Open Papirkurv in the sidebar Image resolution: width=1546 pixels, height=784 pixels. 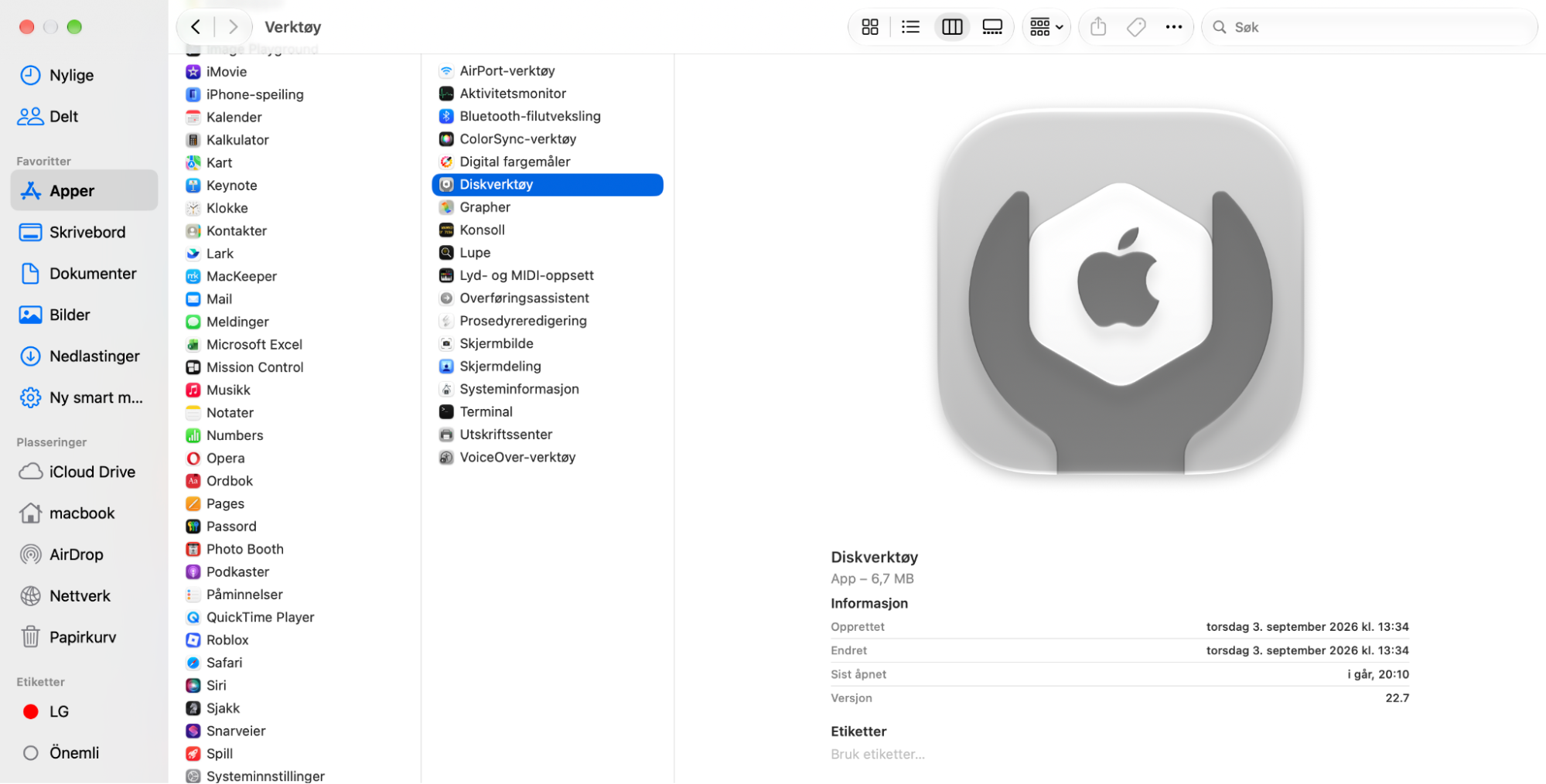(84, 637)
